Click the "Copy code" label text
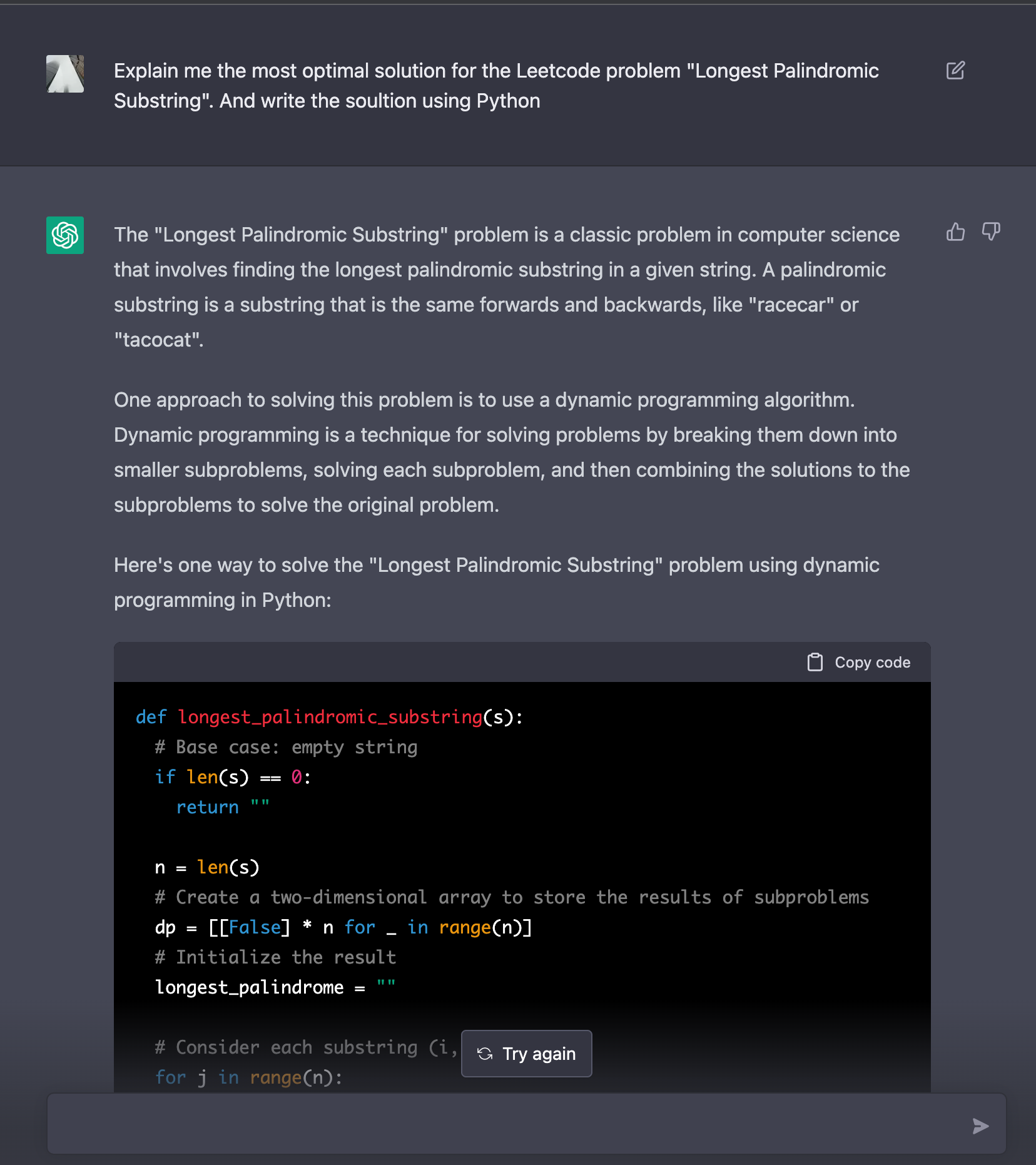Screen dimensions: 1036x1165 (x=872, y=662)
